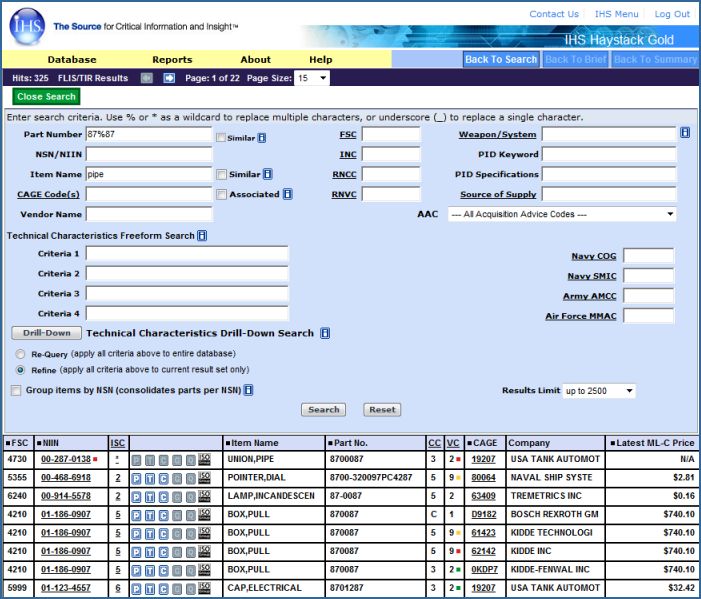Open help icon beside Item Name Similar
The image size is (701, 599).
pos(268,174)
